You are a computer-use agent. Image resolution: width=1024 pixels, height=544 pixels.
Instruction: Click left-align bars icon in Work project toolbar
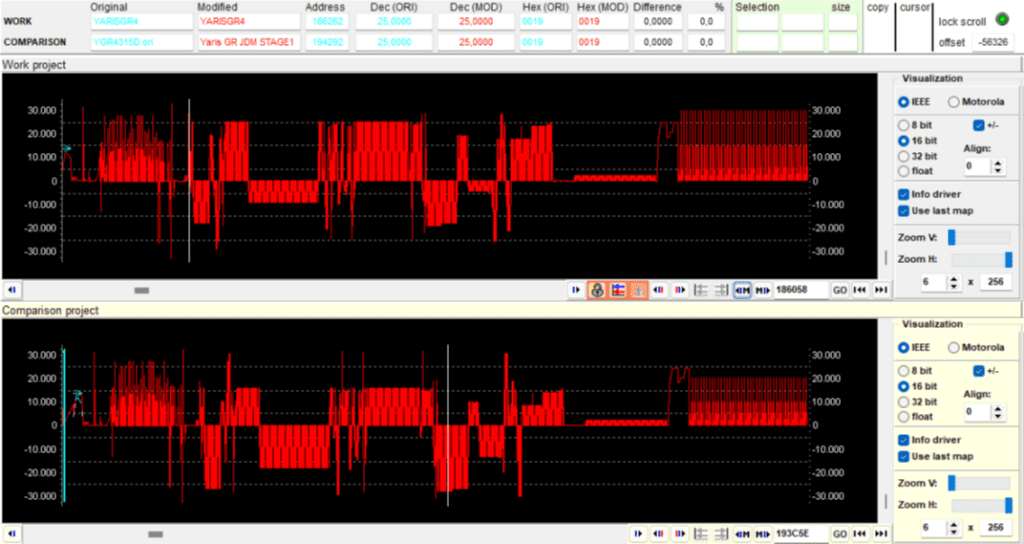[x=701, y=290]
